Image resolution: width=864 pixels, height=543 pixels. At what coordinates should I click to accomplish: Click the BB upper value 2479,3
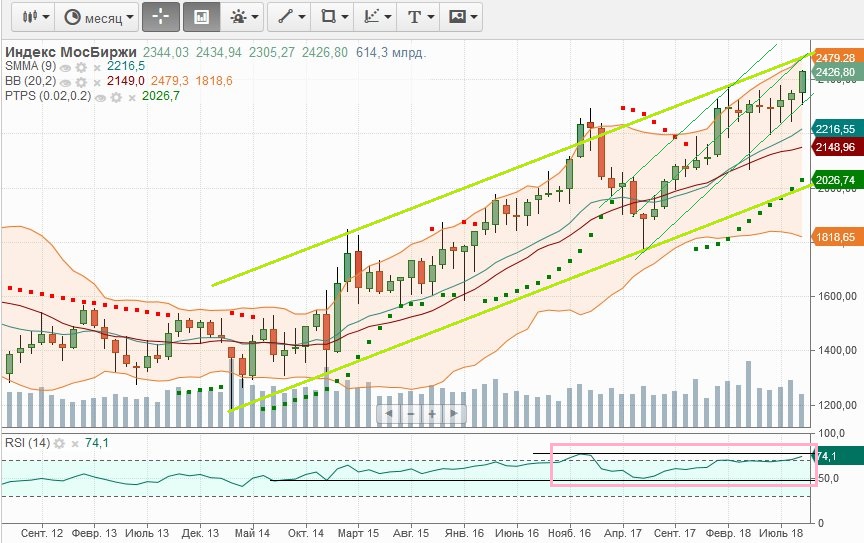tap(170, 81)
